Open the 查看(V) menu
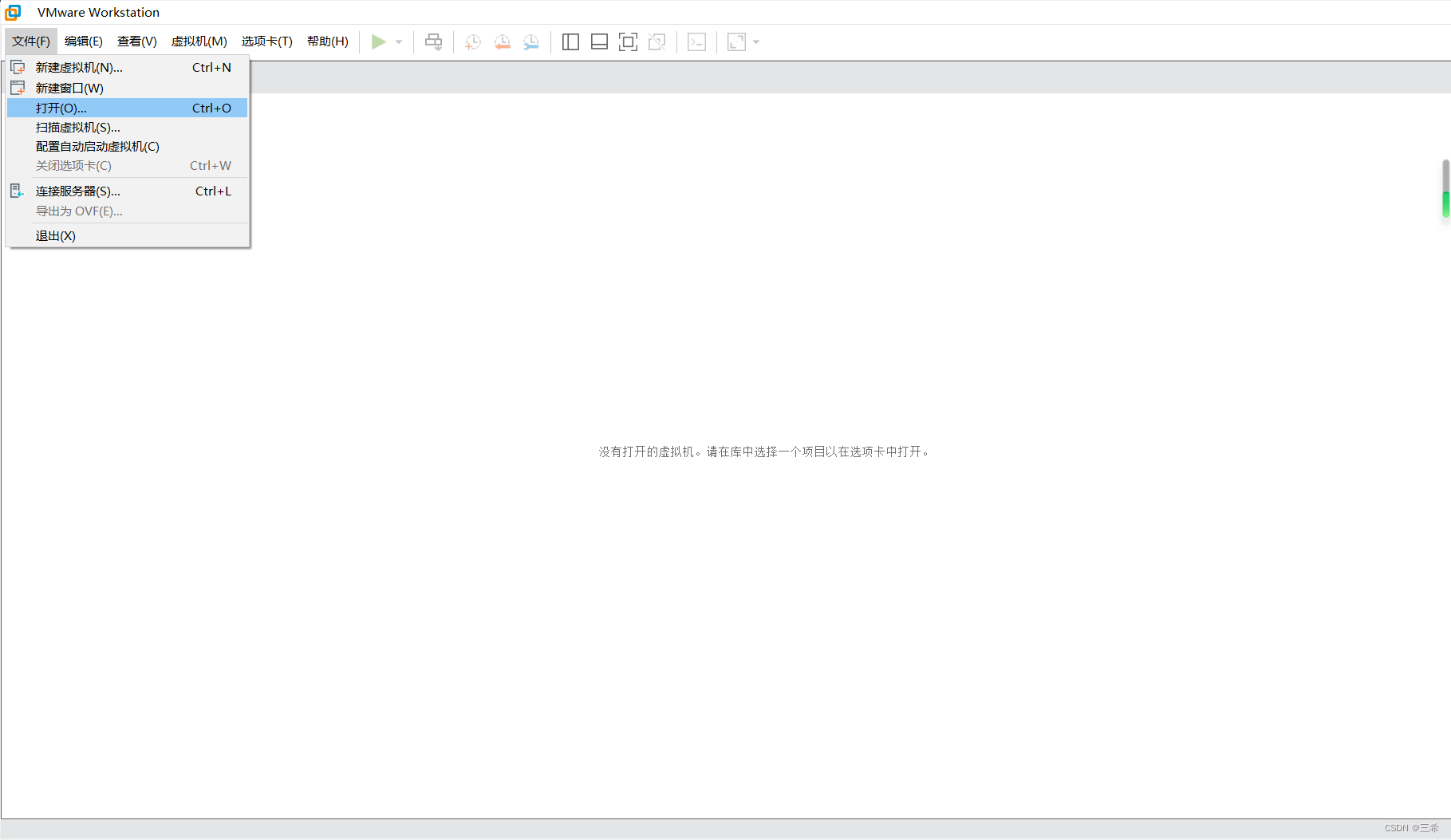 click(137, 41)
